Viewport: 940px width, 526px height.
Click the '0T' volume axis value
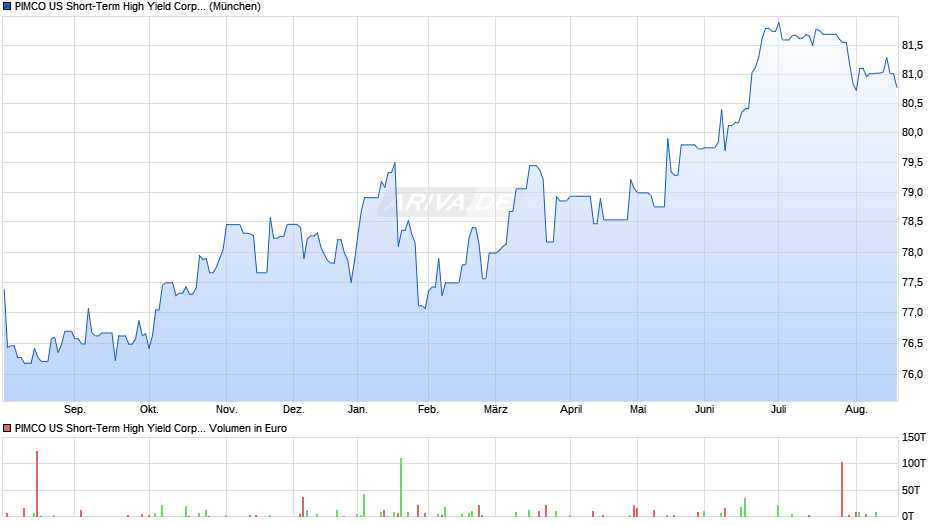click(x=908, y=516)
